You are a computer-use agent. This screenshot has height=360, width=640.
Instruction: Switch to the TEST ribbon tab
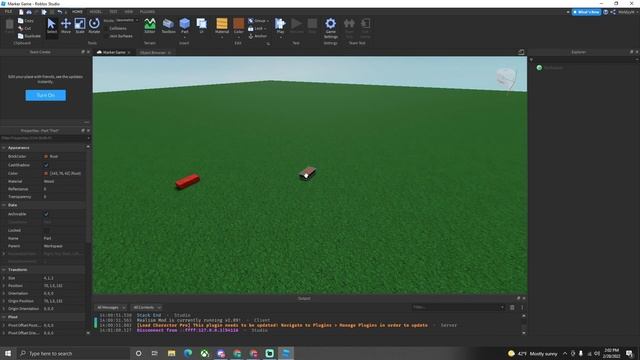(x=113, y=12)
